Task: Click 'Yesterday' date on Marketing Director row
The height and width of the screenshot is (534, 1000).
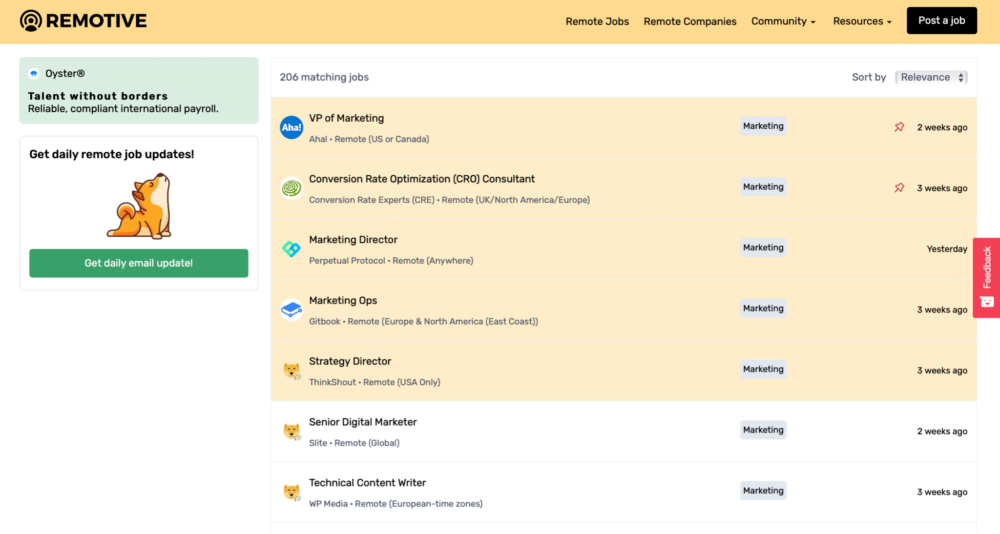Action: (x=946, y=249)
